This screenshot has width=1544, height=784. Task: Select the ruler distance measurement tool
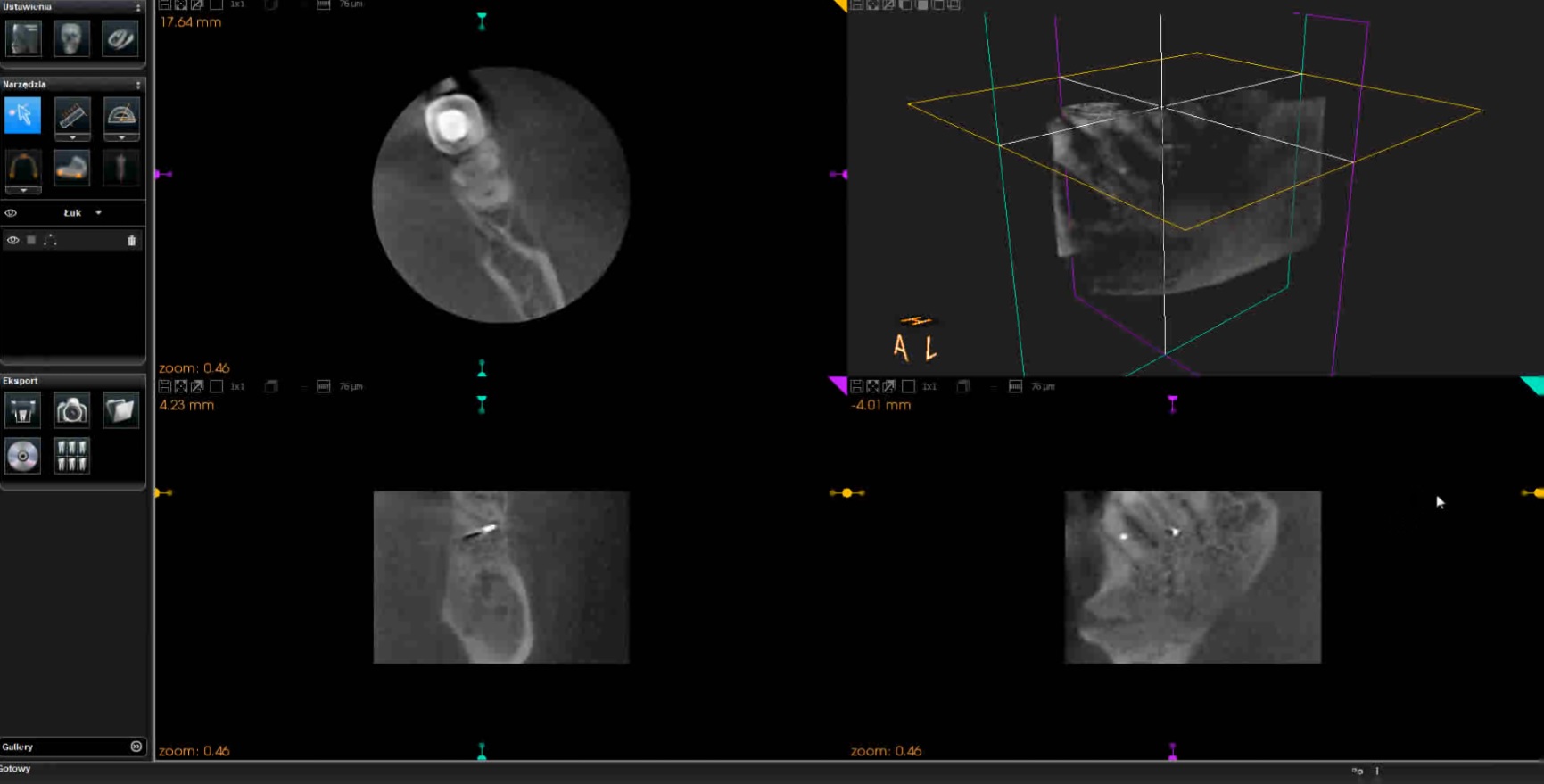72,116
